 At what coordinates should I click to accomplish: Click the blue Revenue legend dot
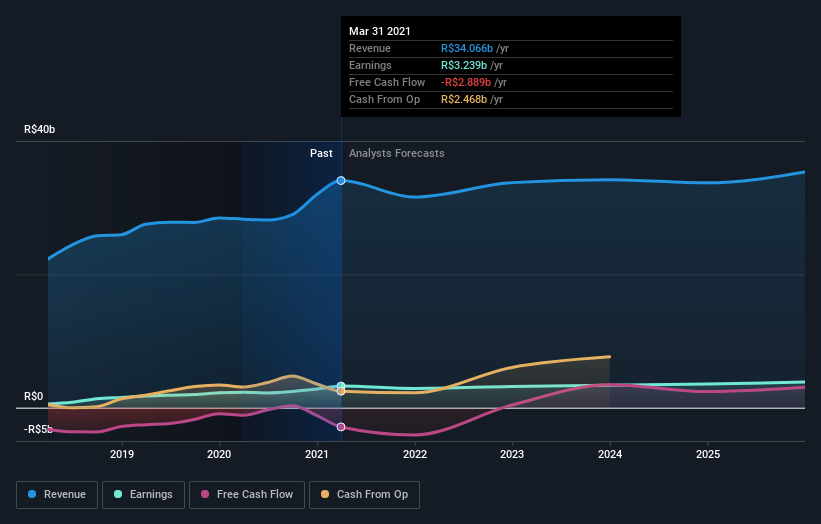point(32,494)
